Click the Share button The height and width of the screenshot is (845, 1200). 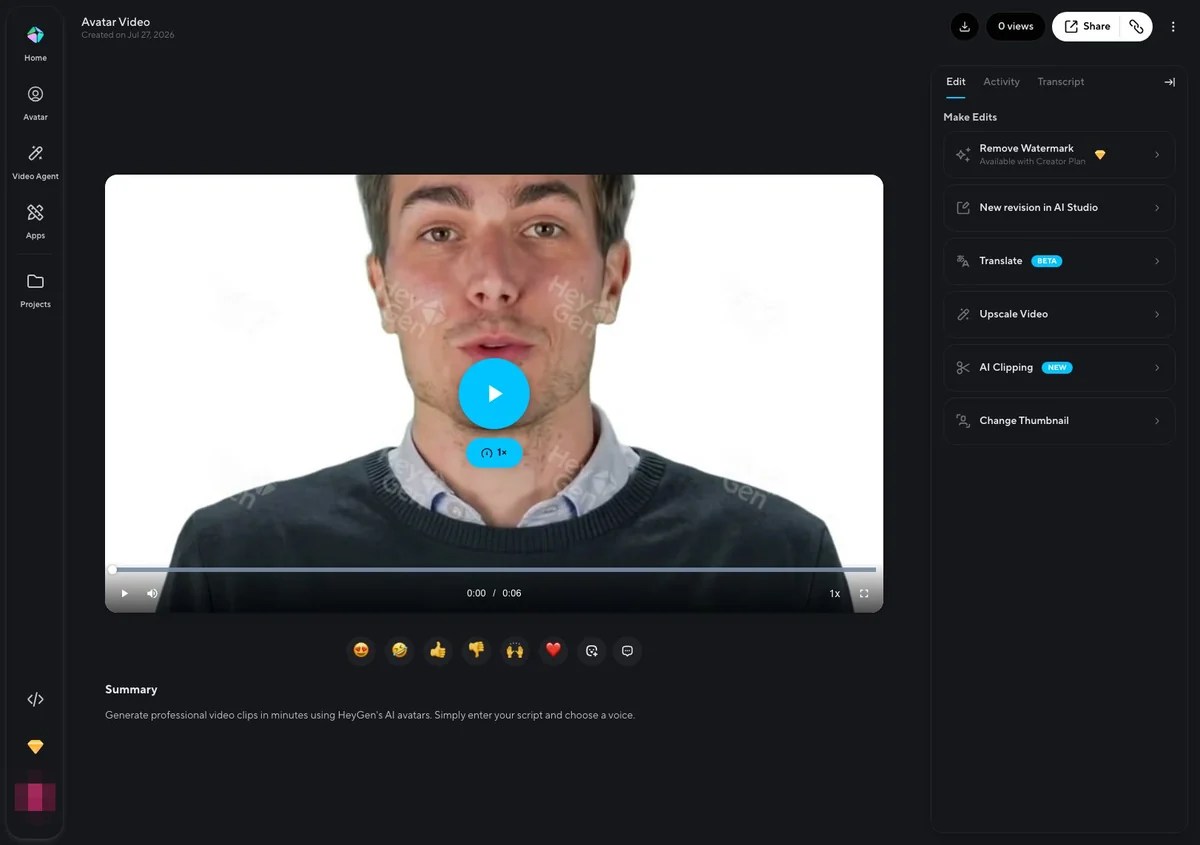1087,27
